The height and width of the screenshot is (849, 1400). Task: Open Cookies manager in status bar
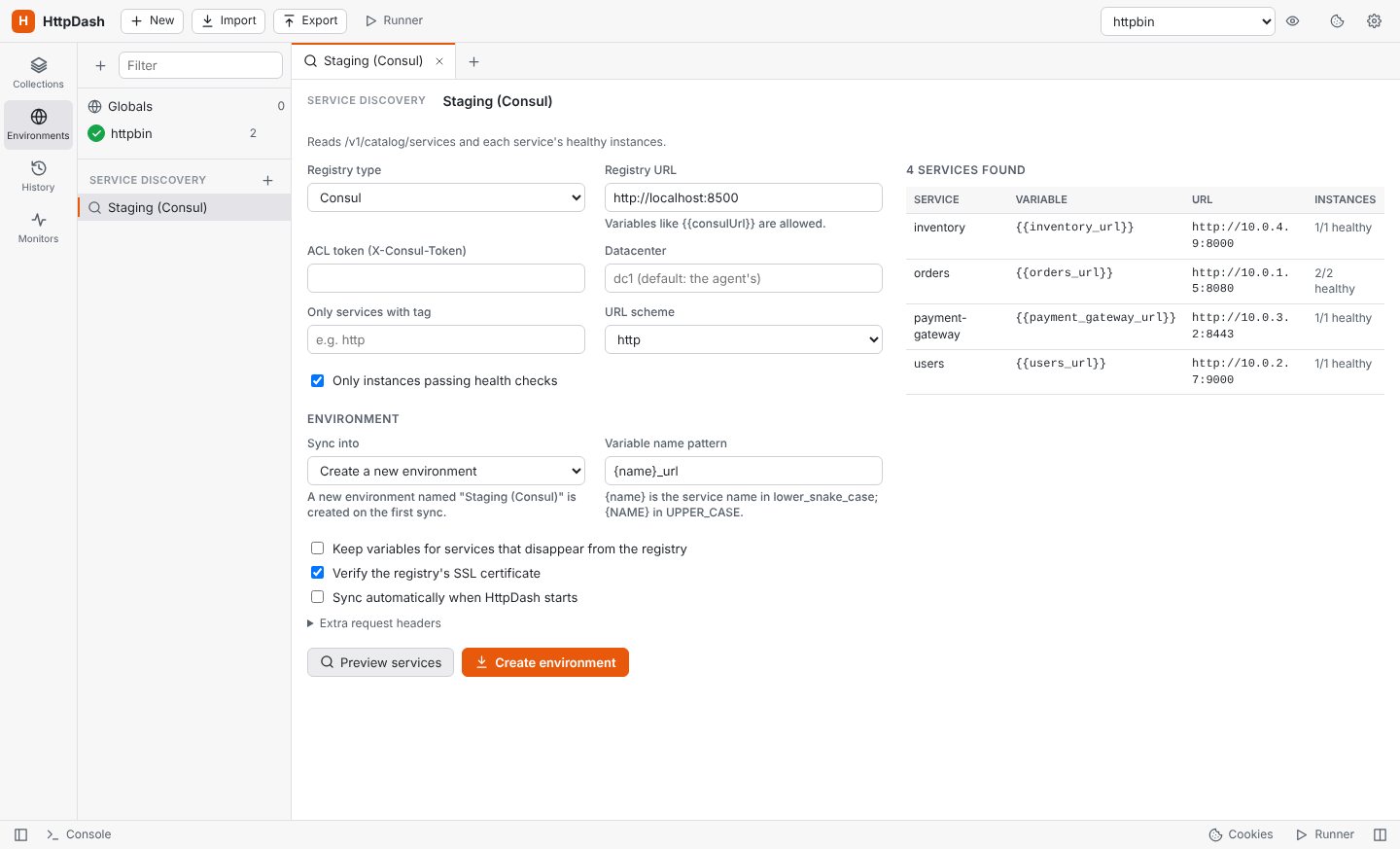[x=1241, y=834]
